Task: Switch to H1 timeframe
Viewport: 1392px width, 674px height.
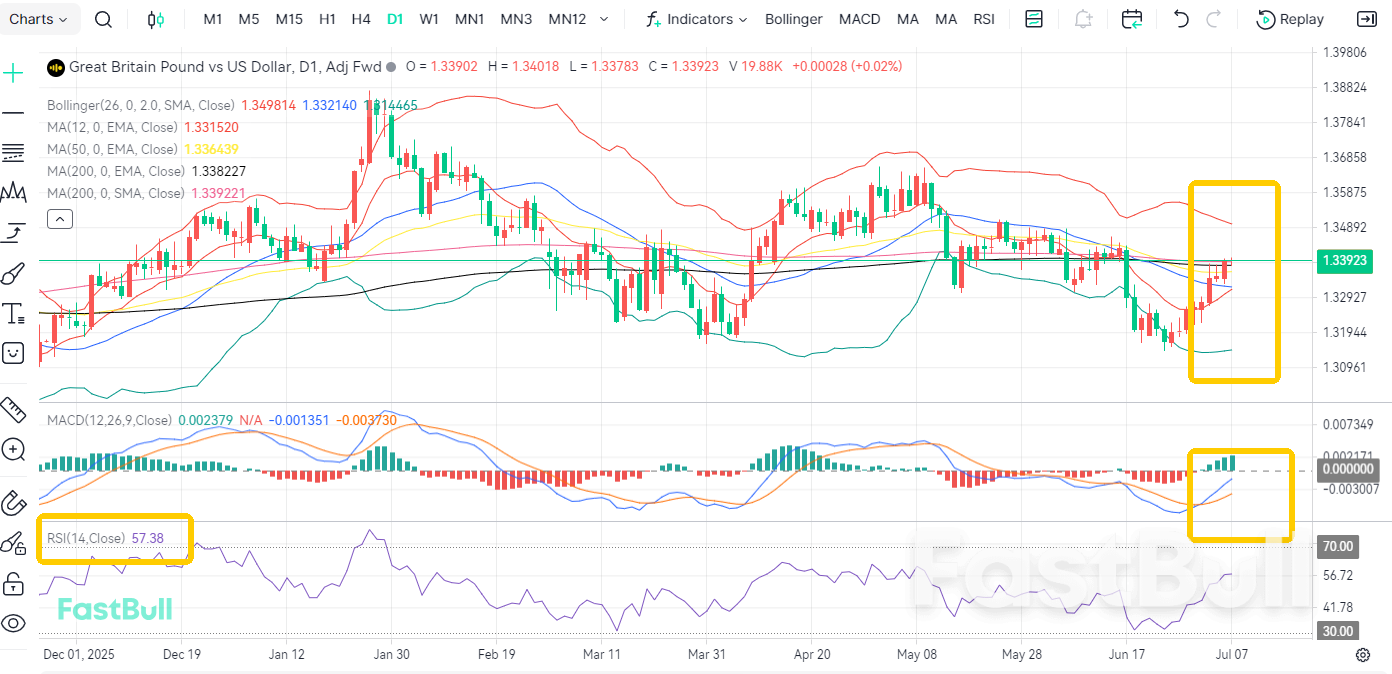Action: point(327,19)
